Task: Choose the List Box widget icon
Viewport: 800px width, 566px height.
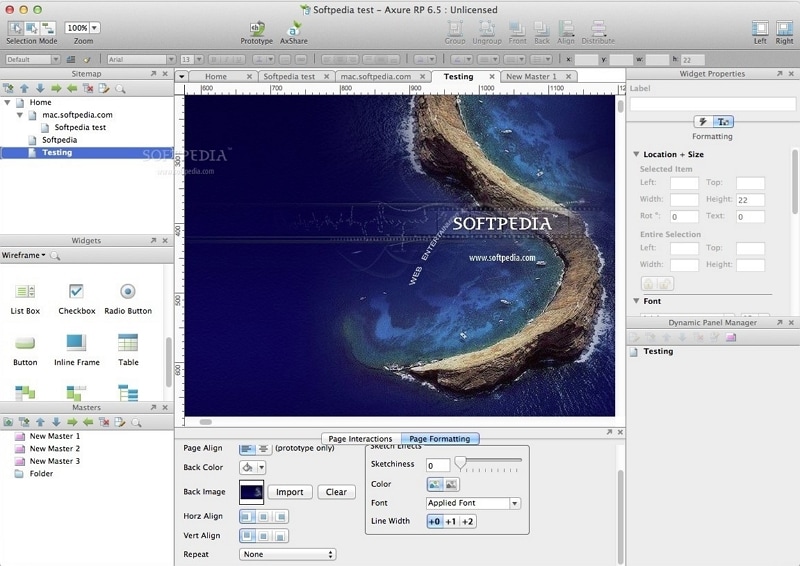Action: (25, 292)
